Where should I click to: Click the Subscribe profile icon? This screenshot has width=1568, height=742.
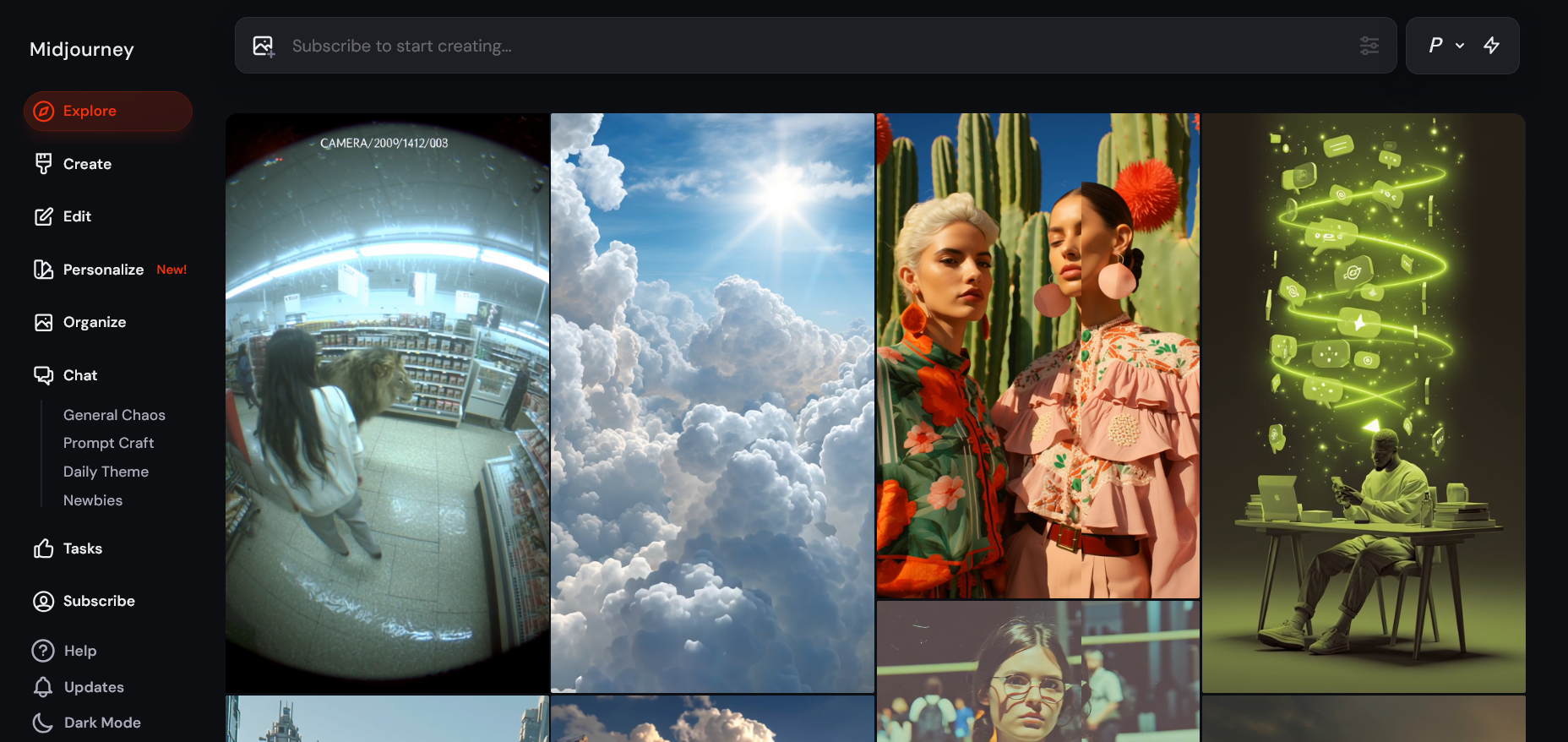pyautogui.click(x=44, y=602)
